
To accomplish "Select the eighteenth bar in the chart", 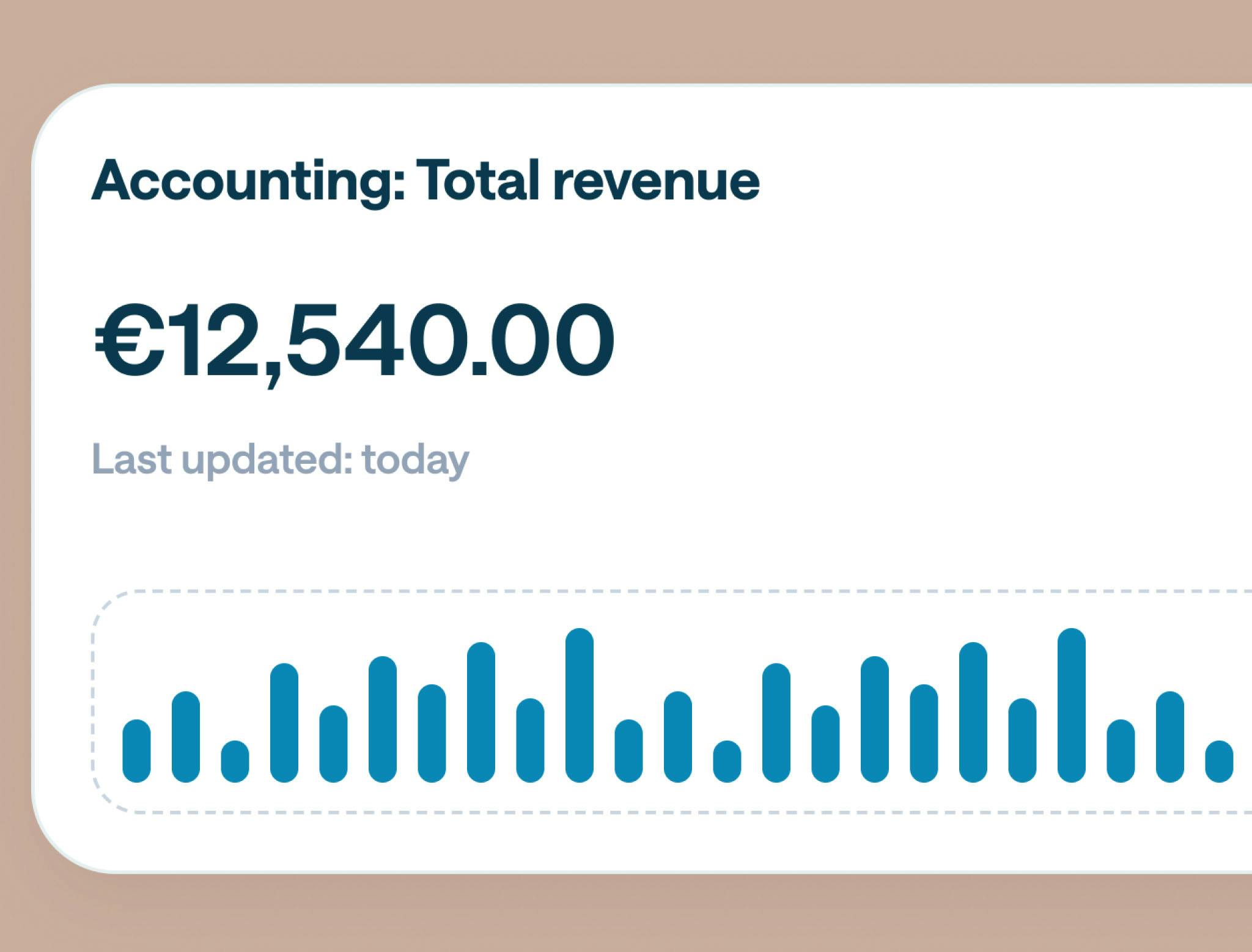I will [x=973, y=712].
